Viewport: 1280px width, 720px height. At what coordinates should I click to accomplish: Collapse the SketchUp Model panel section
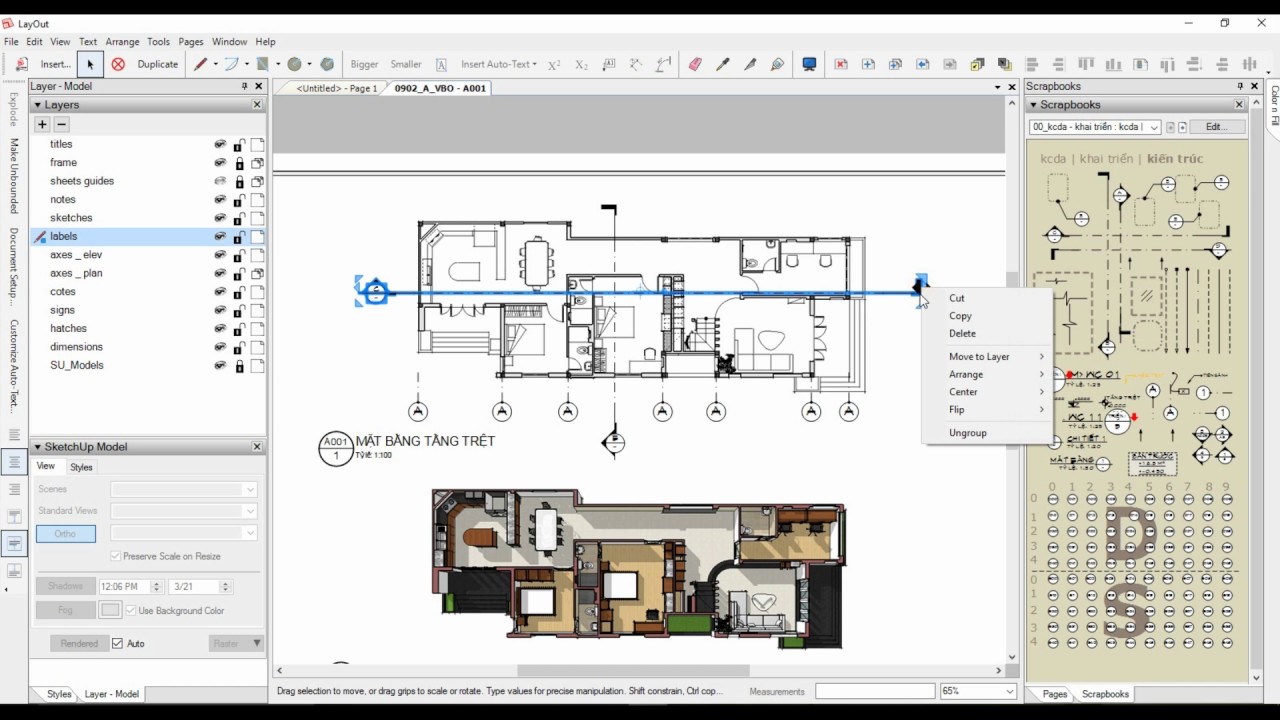38,447
